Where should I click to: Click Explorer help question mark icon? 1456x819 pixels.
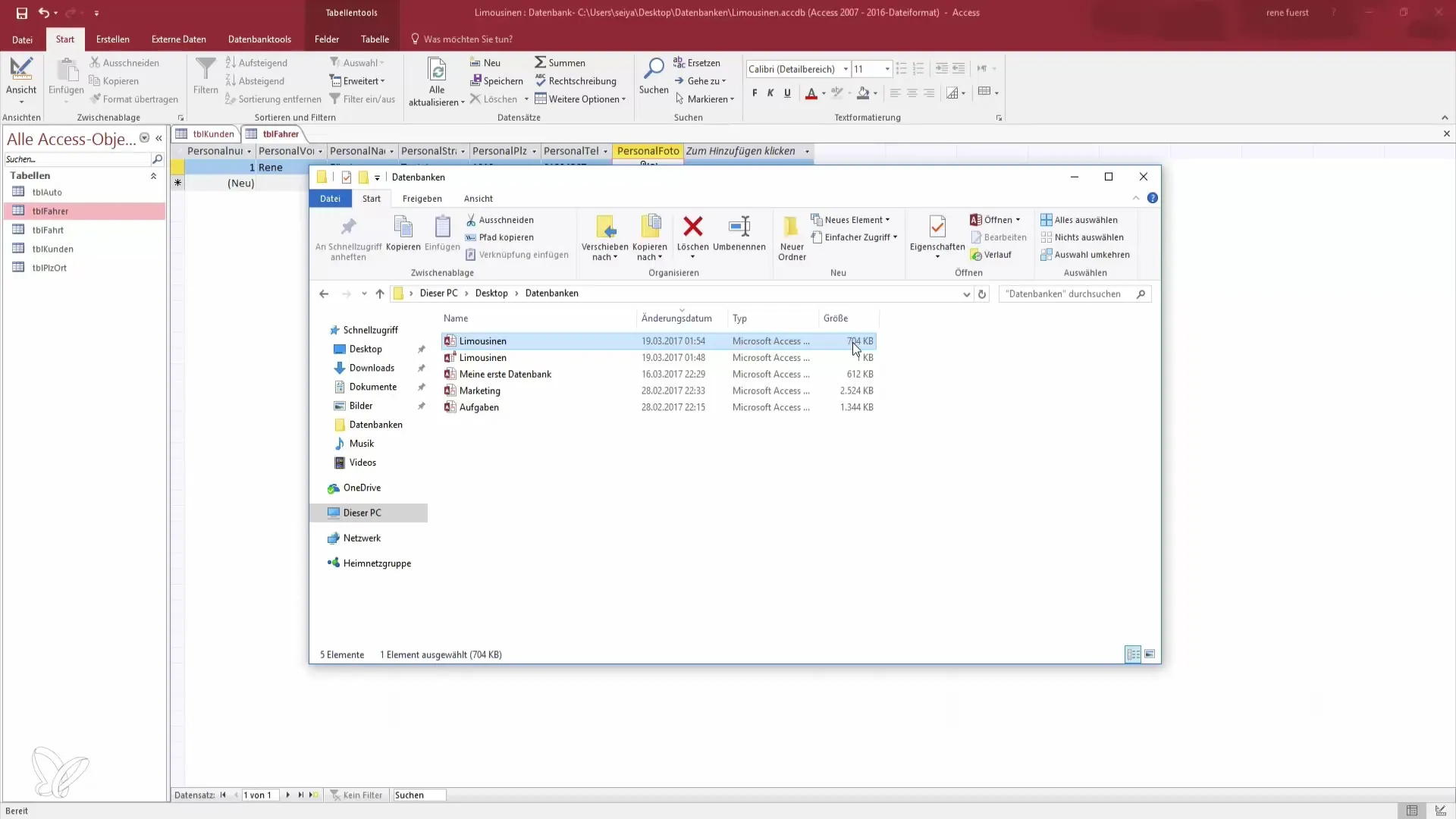[1153, 198]
